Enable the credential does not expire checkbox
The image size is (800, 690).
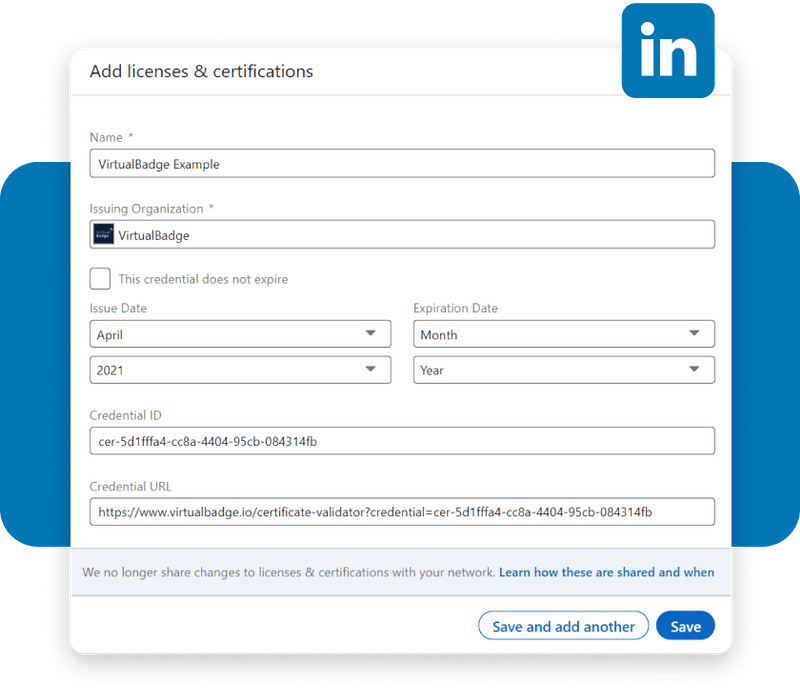99,278
